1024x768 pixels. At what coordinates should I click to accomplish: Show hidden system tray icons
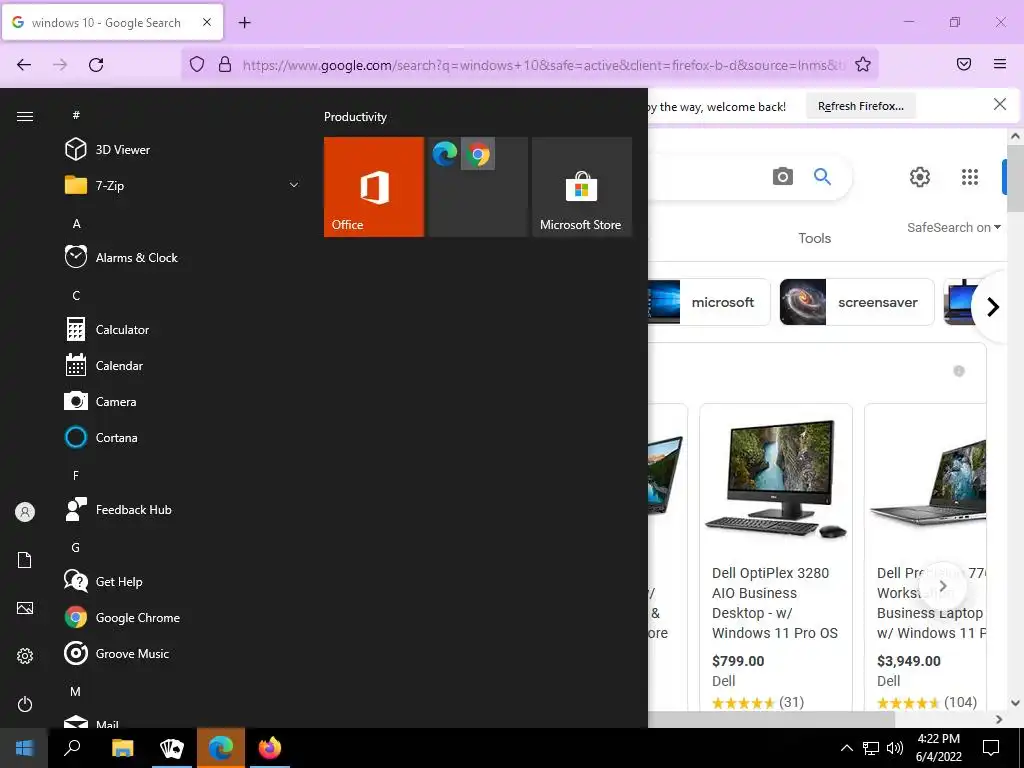coord(846,748)
